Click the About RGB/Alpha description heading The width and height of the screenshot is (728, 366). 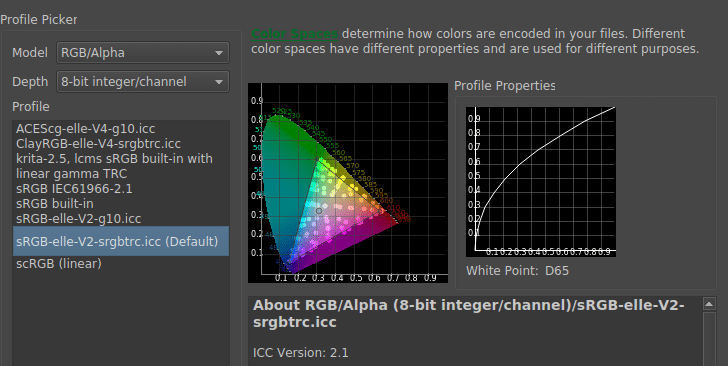(468, 314)
